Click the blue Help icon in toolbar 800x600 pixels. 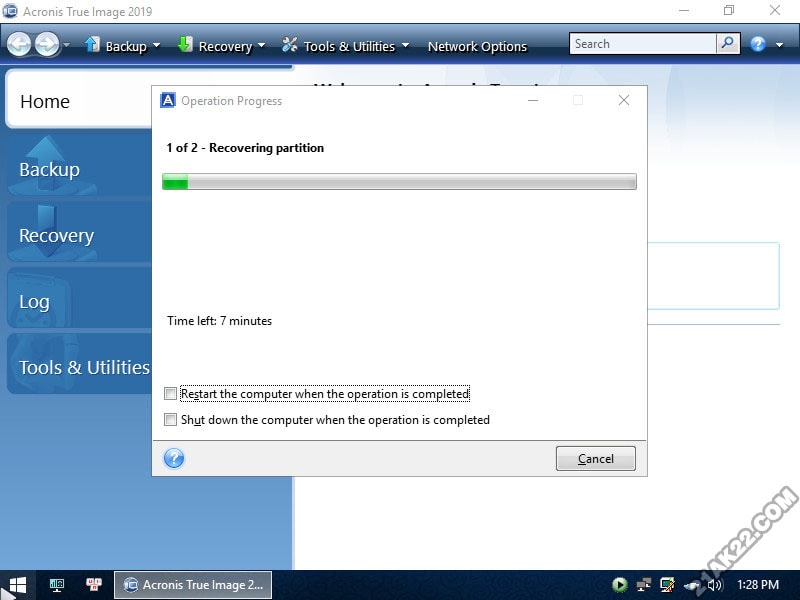pos(758,44)
